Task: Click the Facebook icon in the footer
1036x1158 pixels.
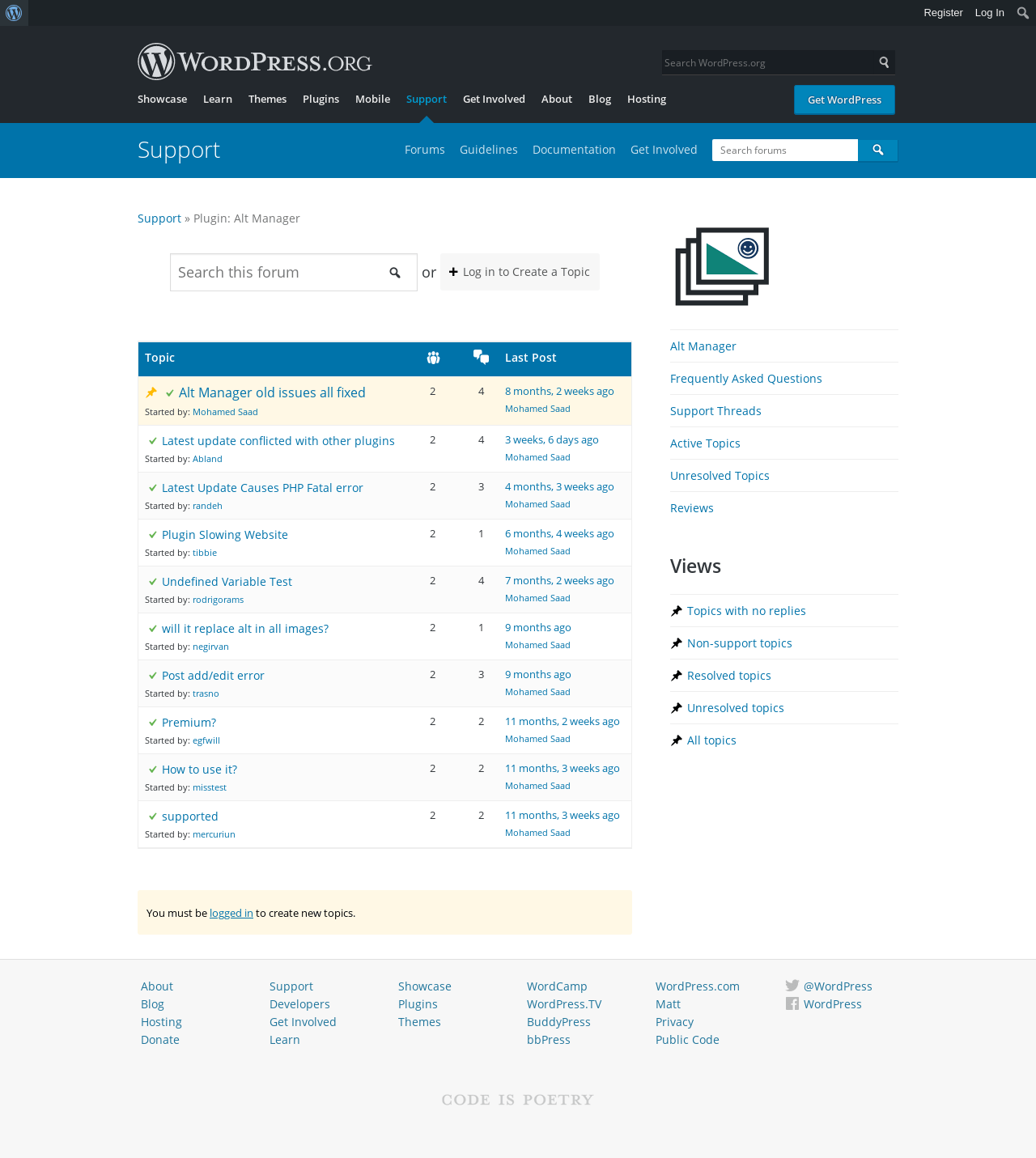Action: pyautogui.click(x=792, y=1003)
